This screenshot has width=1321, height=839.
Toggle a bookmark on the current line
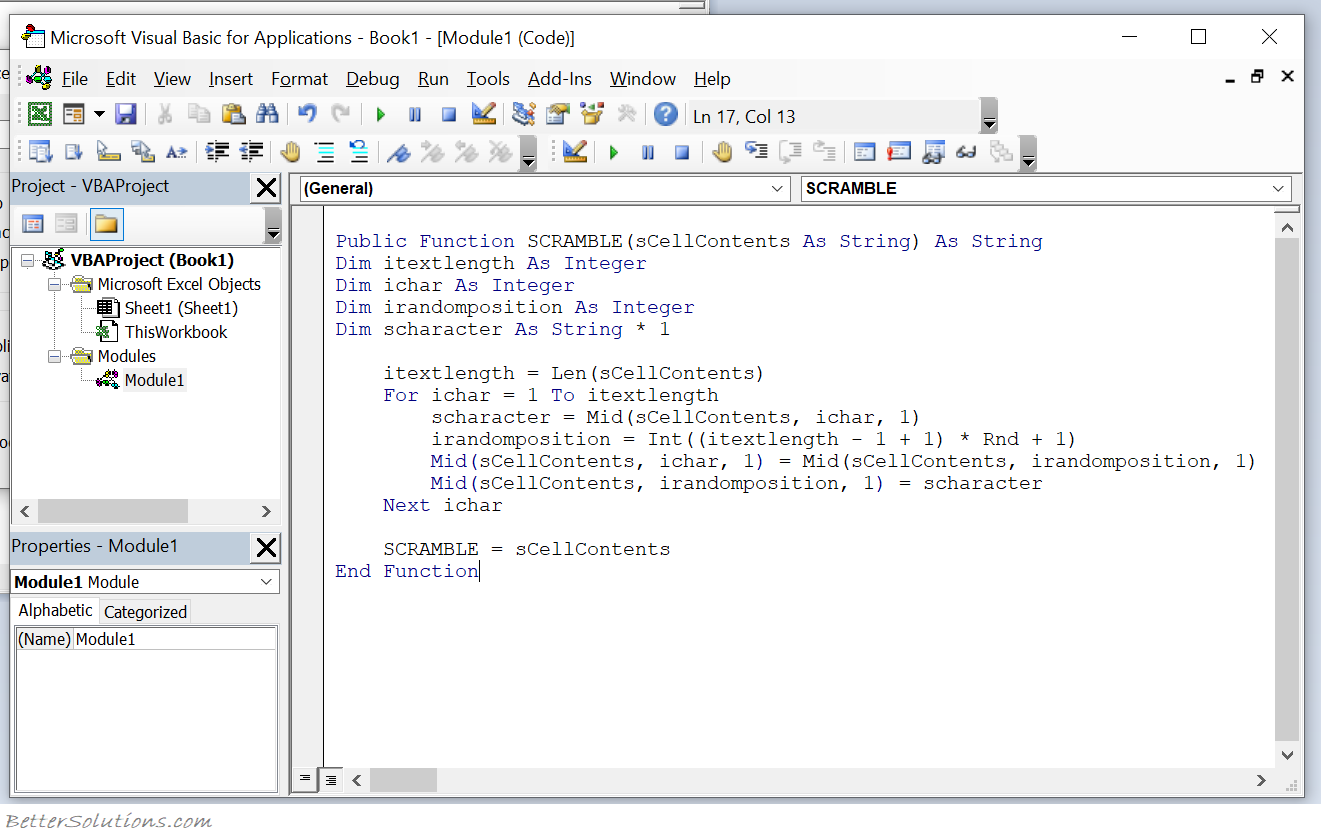(399, 152)
